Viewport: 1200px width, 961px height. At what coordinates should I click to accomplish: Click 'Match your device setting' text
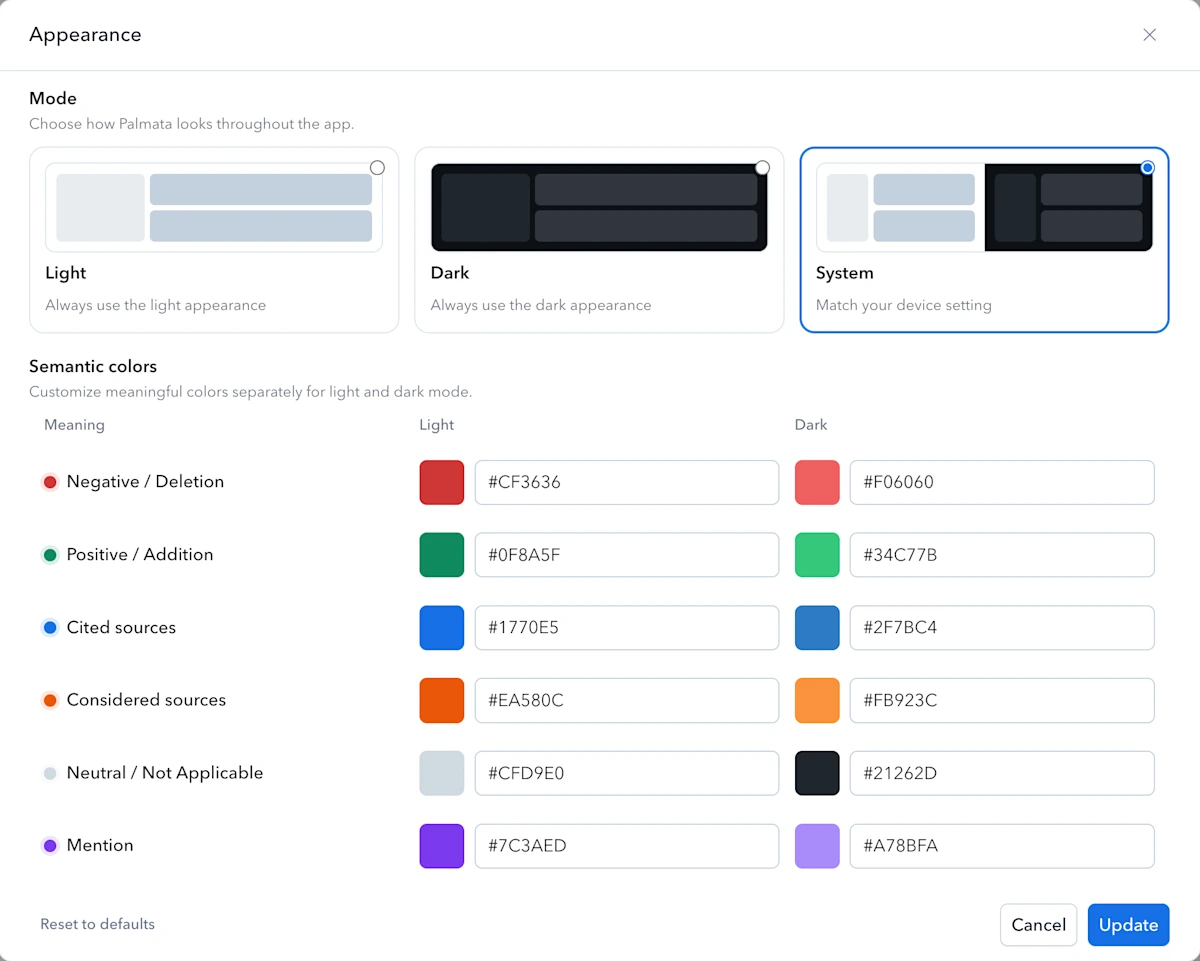[x=904, y=305]
